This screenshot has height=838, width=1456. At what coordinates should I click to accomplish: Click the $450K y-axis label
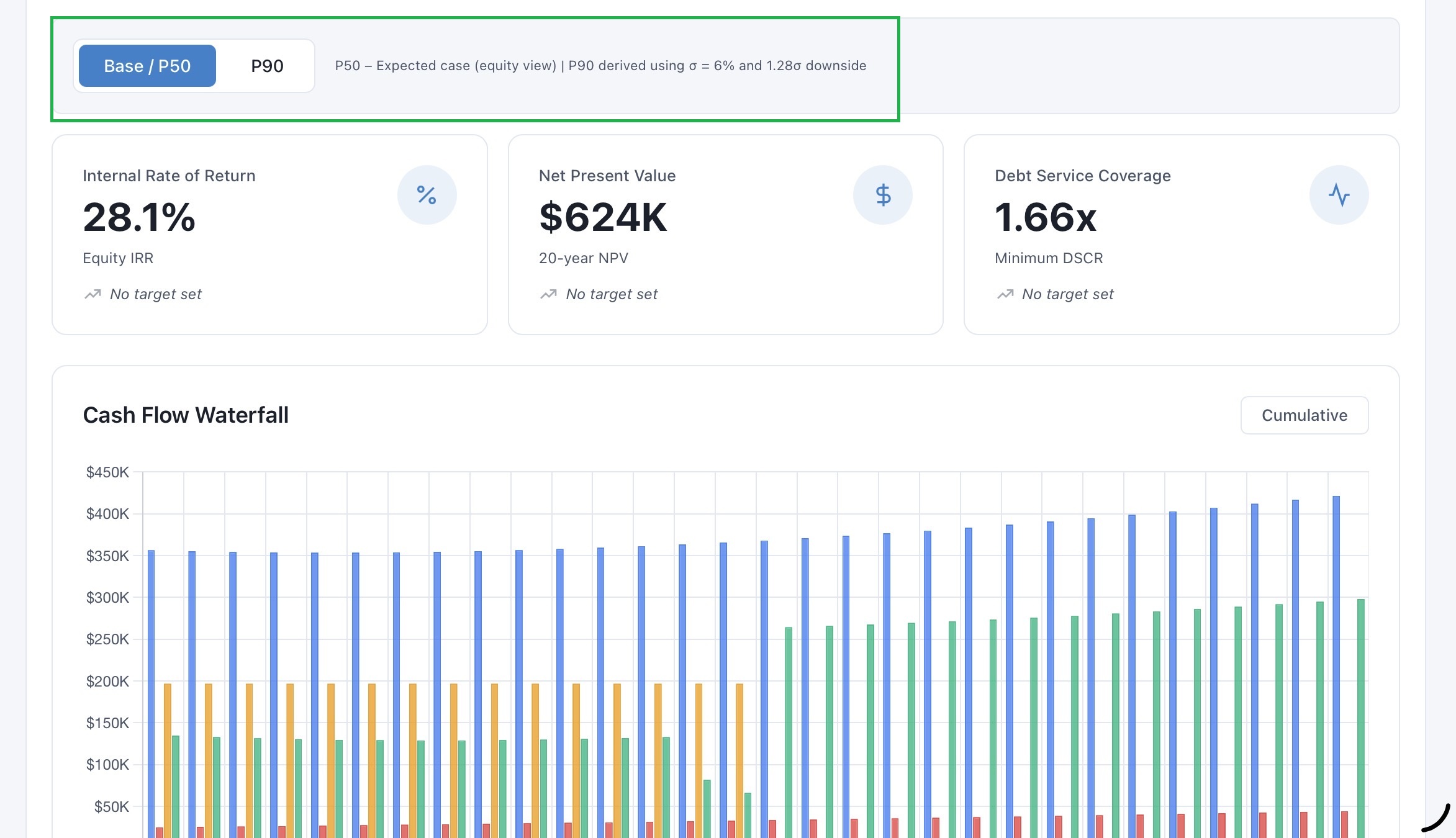tap(107, 472)
